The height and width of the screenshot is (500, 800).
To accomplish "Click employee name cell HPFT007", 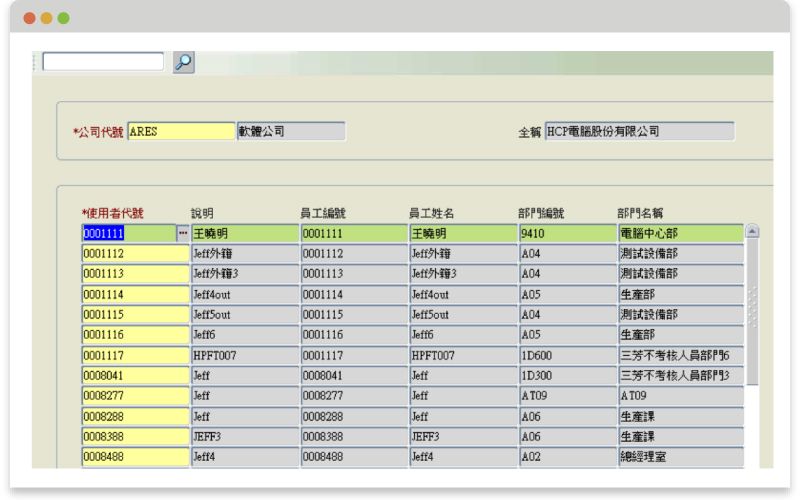I will click(x=462, y=355).
